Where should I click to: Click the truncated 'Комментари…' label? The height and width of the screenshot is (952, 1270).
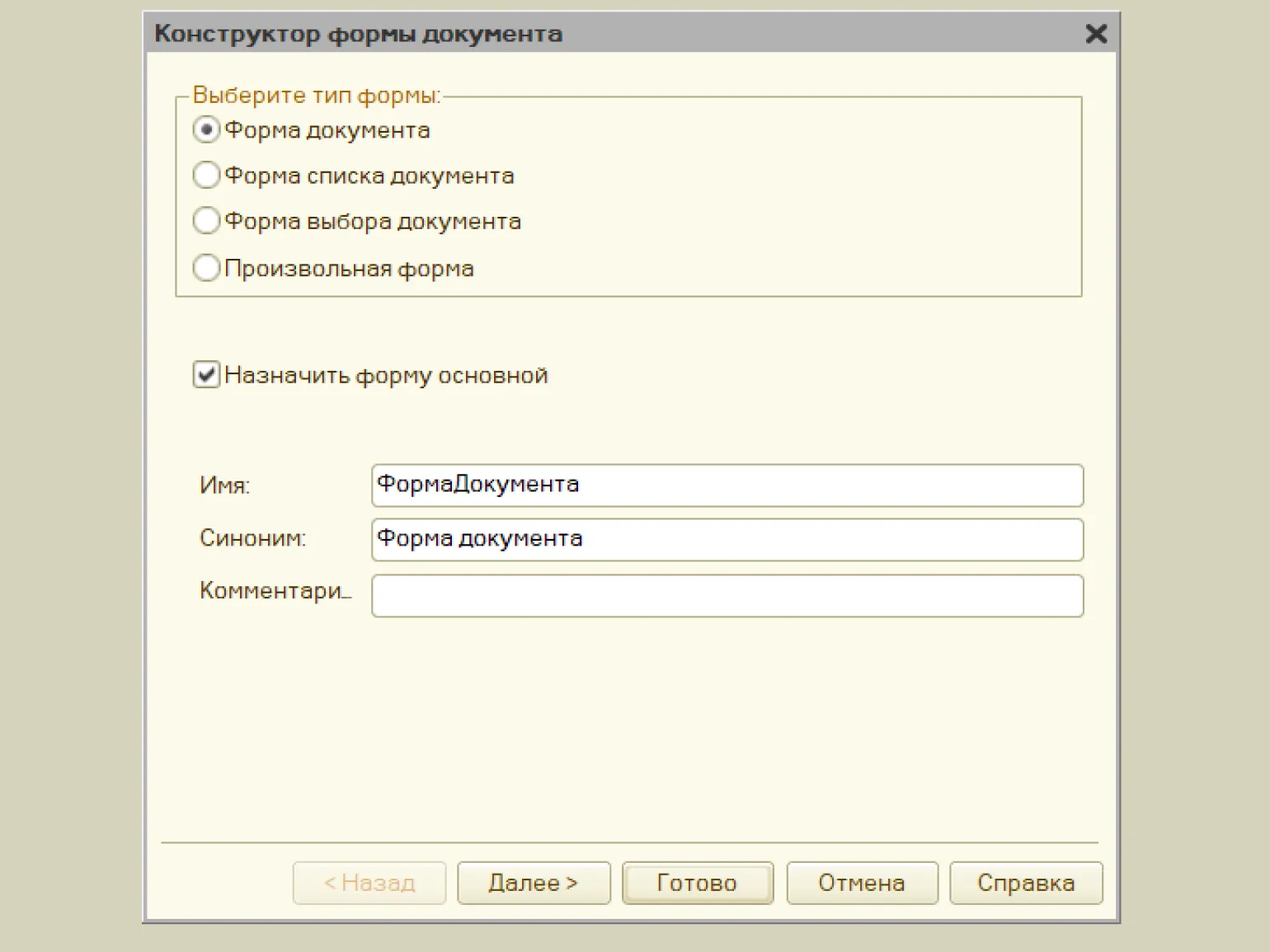click(275, 591)
